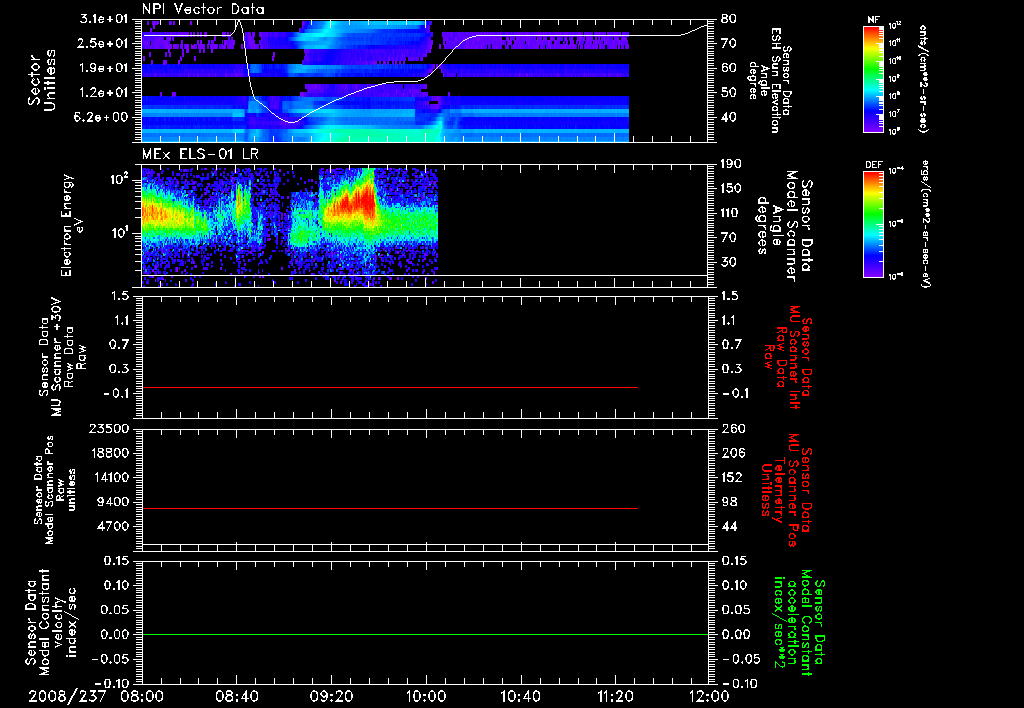Click the "DEF" color bar label
The height and width of the screenshot is (708, 1024).
(x=874, y=165)
